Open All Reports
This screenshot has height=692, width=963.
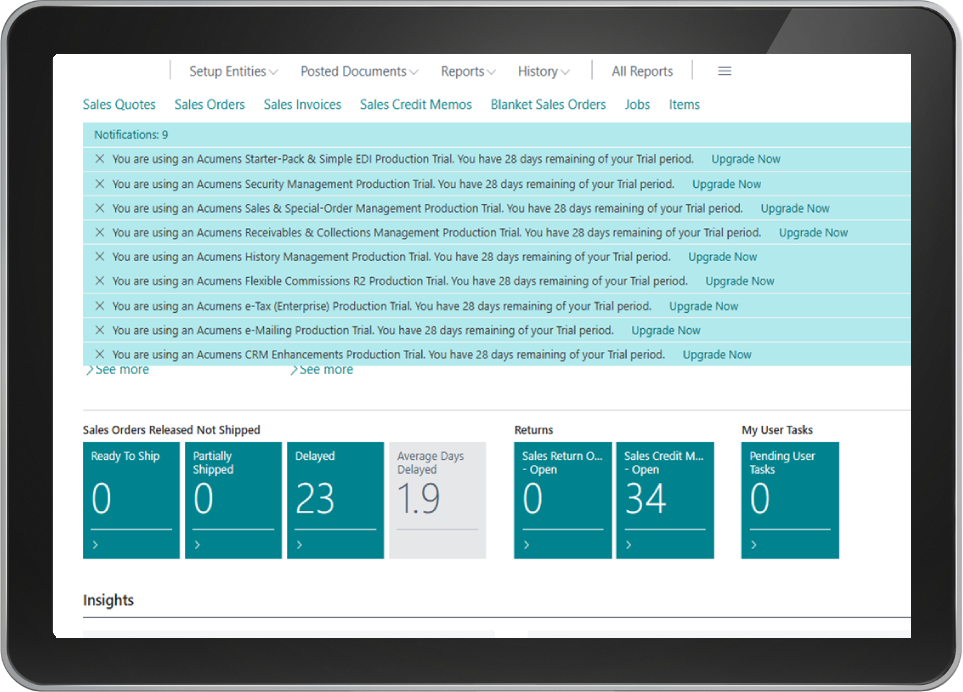pos(642,71)
